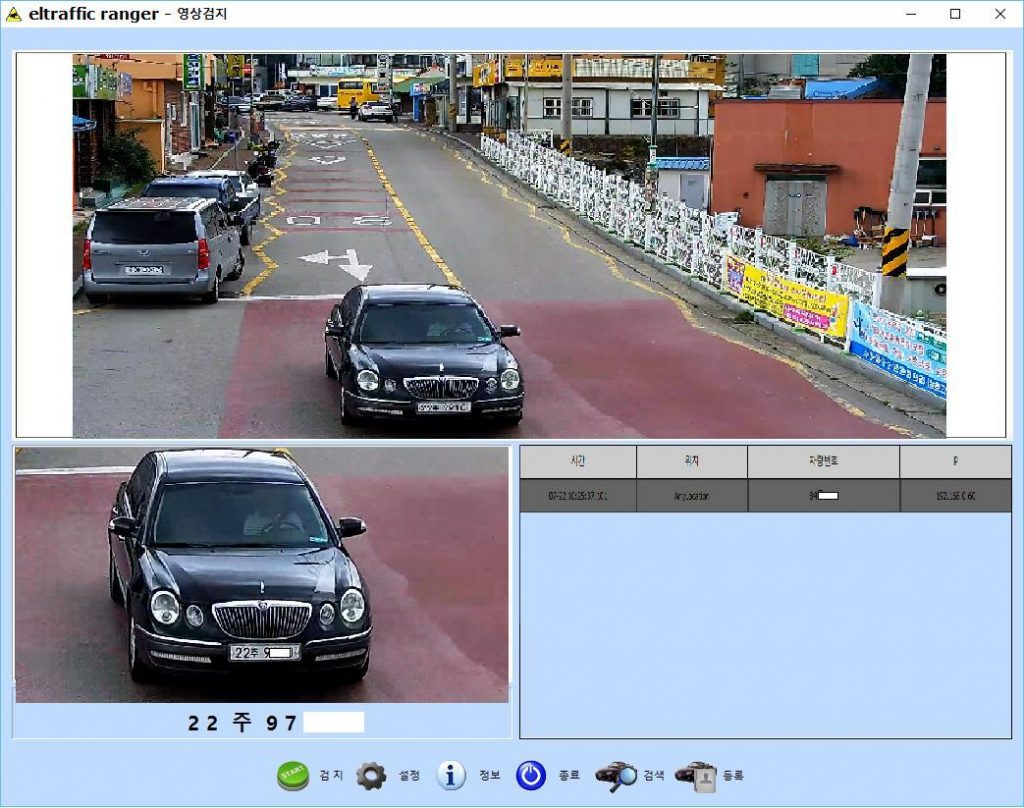This screenshot has width=1024, height=808.
Task: Click the 설정 settings label
Action: [x=410, y=775]
